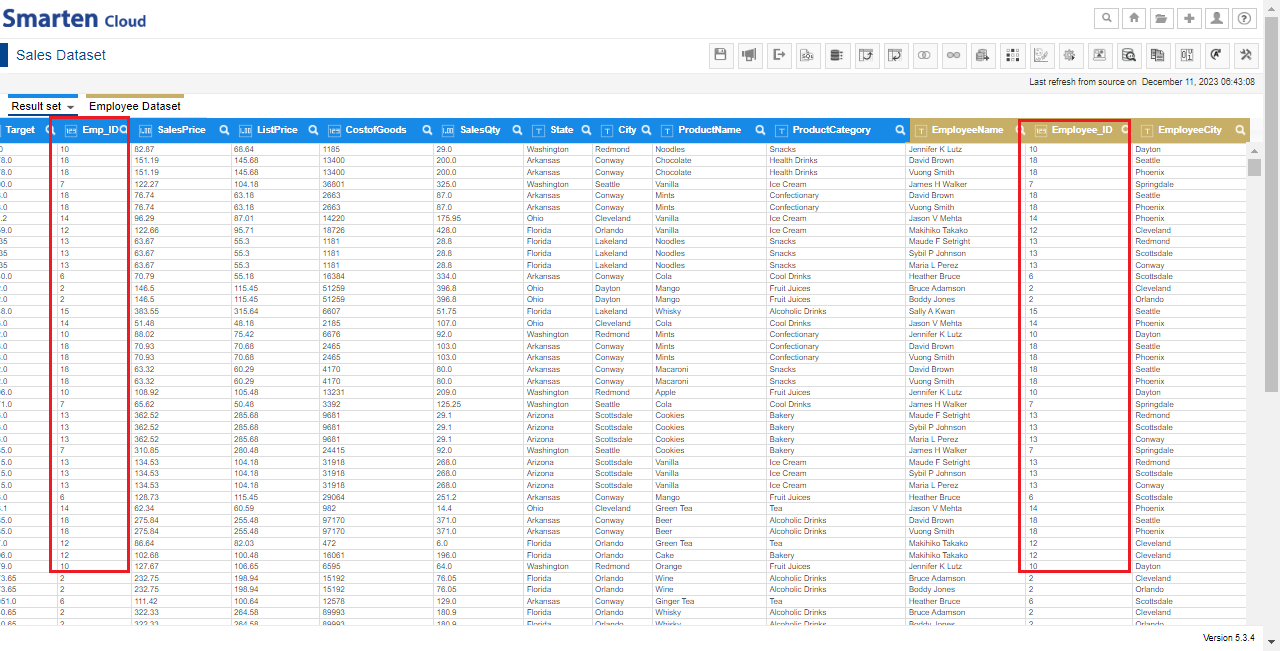Open the wrench and hammer tools icon
The image size is (1280, 651).
[1246, 55]
